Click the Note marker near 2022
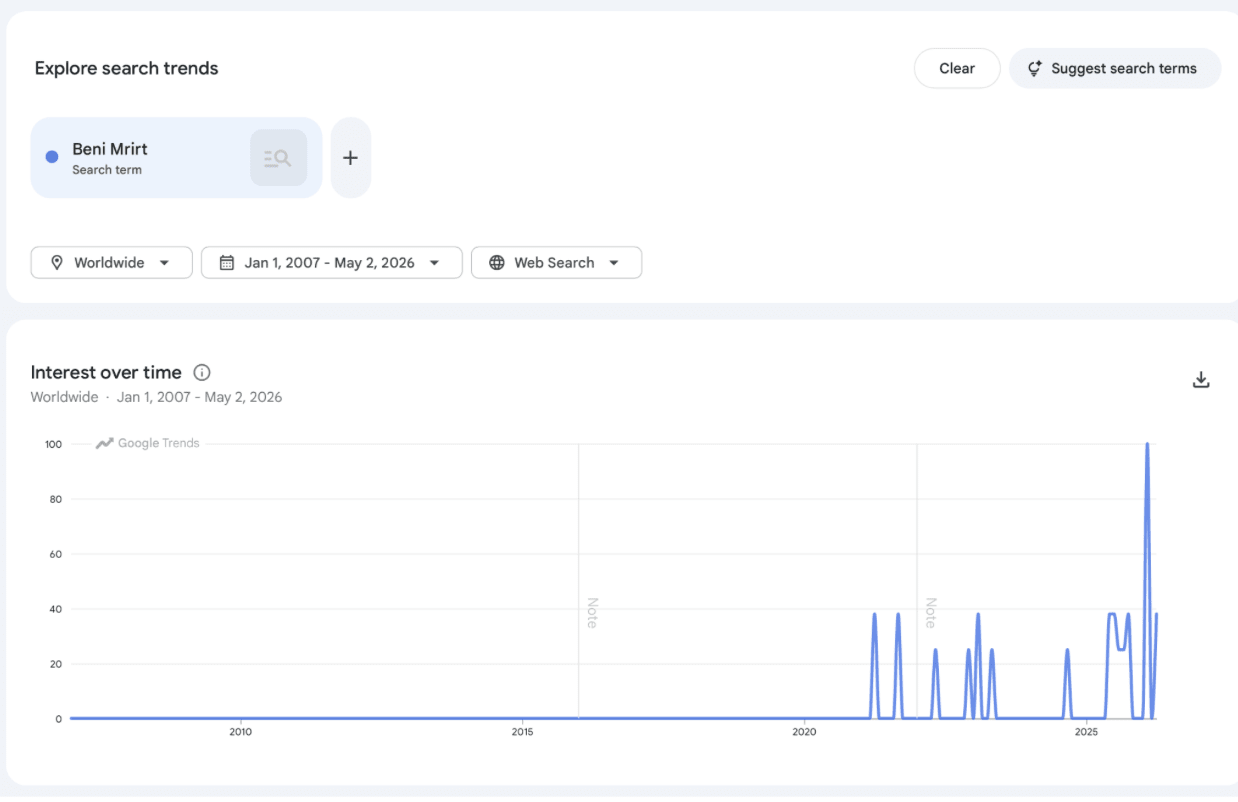1238x802 pixels. click(x=930, y=613)
